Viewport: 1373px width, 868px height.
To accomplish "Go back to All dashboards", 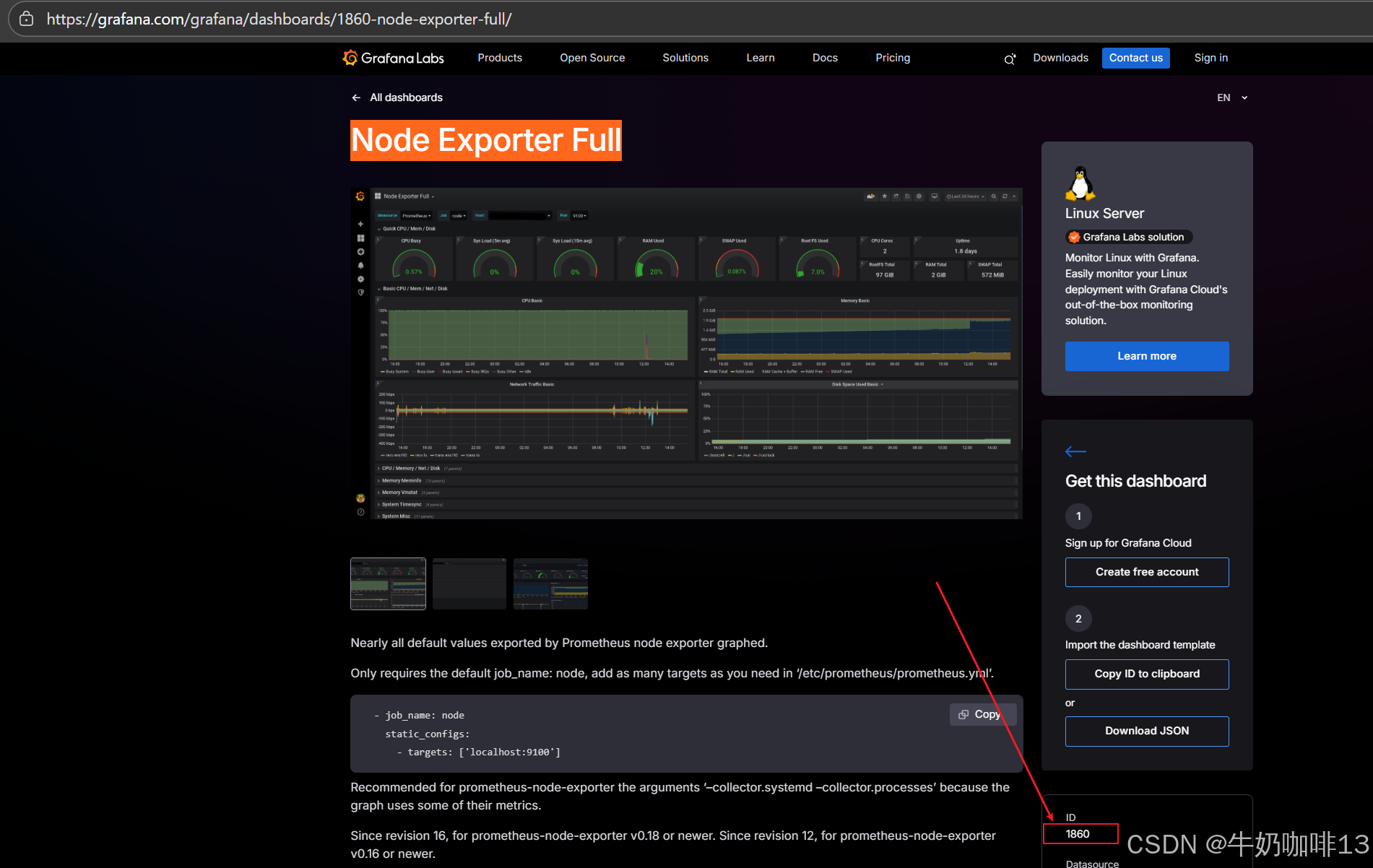I will pos(406,97).
